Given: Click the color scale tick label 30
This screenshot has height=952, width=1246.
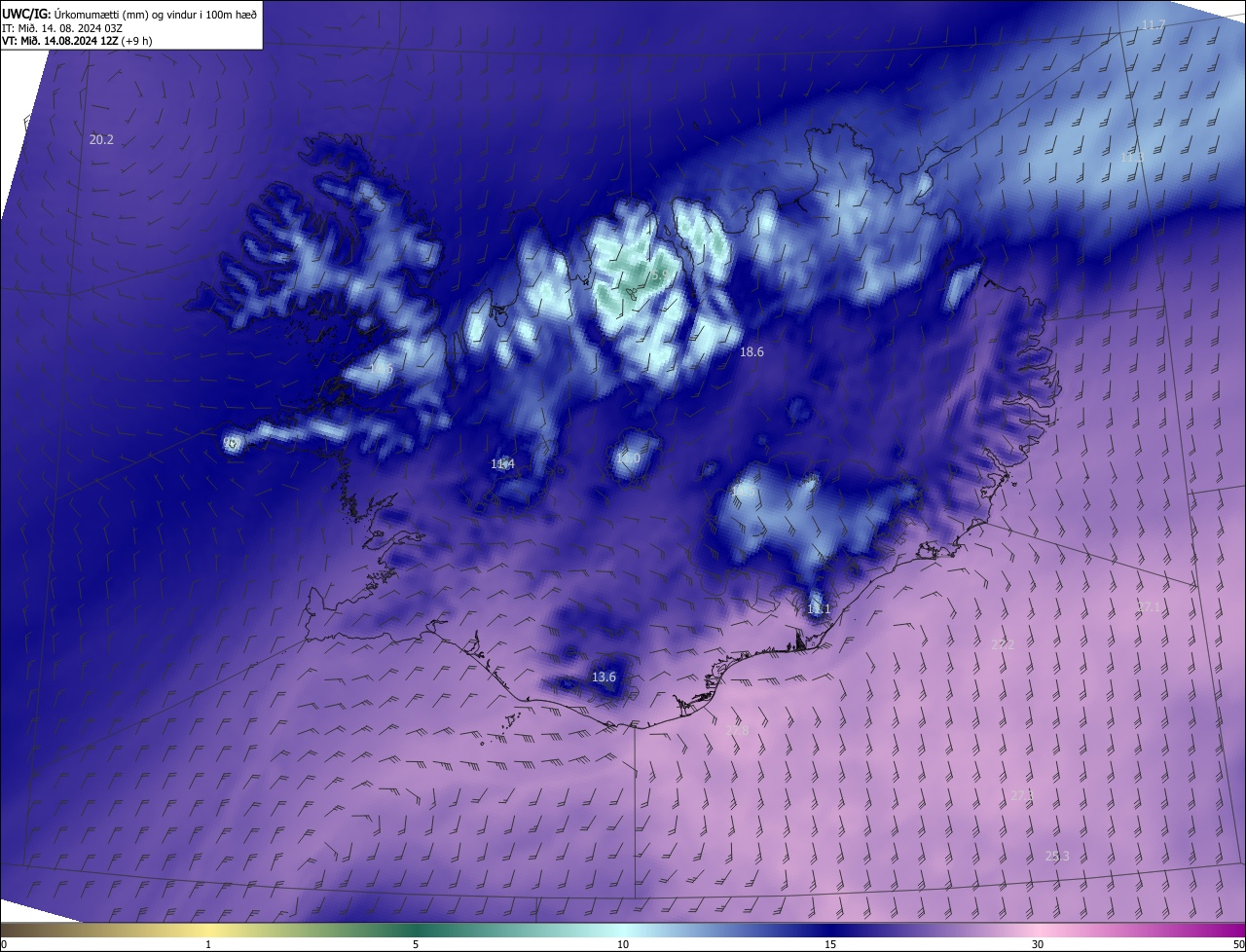Looking at the screenshot, I should pyautogui.click(x=1038, y=944).
